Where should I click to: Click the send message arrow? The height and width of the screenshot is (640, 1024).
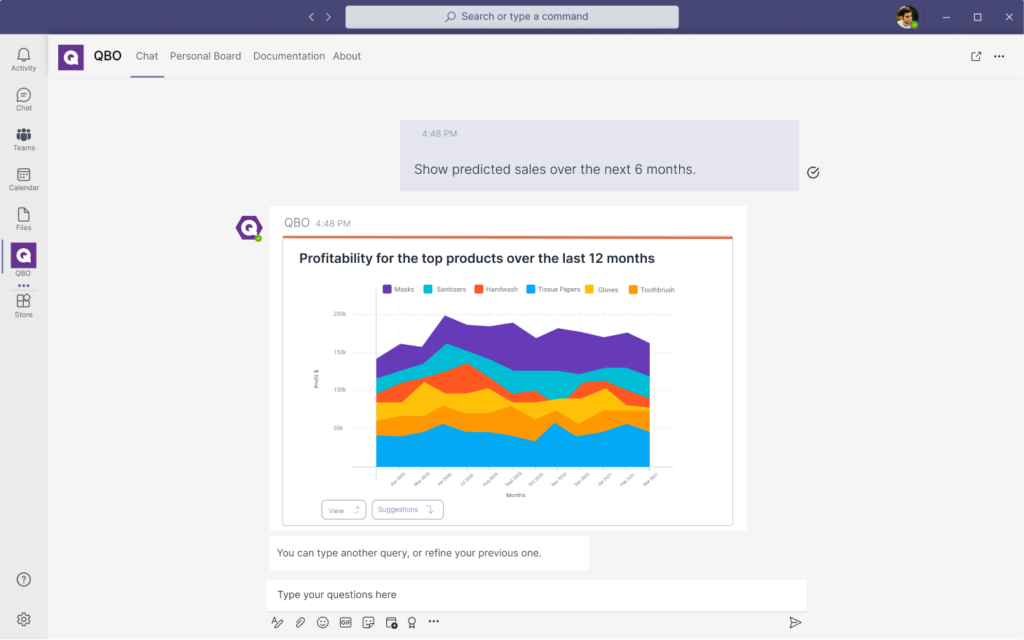click(x=795, y=622)
